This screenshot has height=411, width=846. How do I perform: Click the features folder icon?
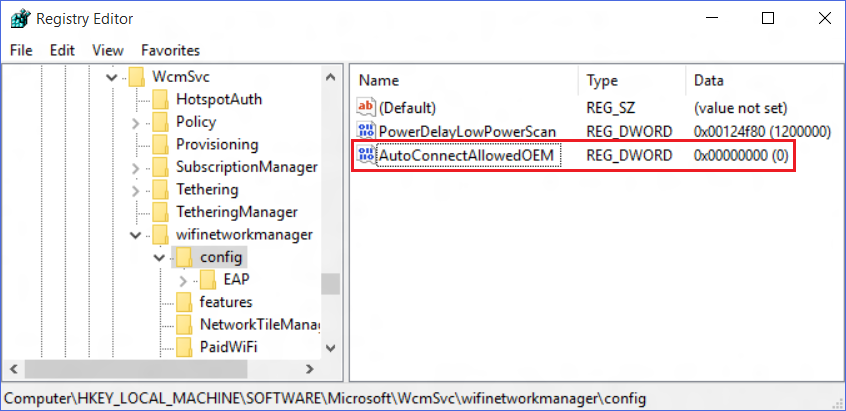(x=184, y=302)
